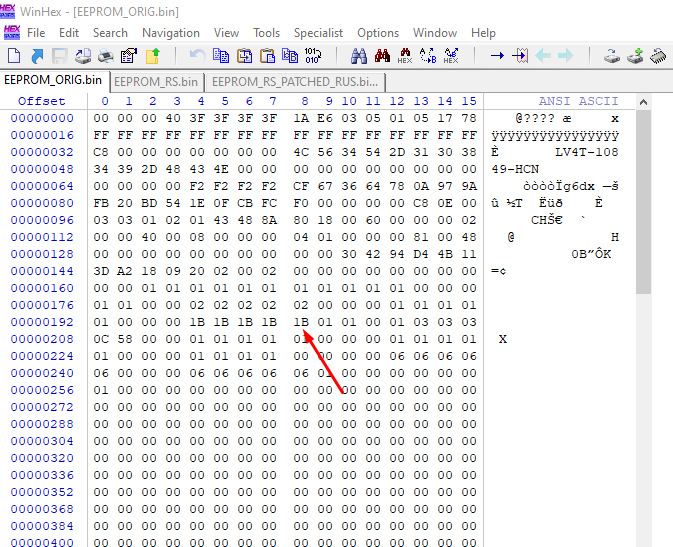Open the Tools menu
673x547 pixels.
(x=267, y=33)
